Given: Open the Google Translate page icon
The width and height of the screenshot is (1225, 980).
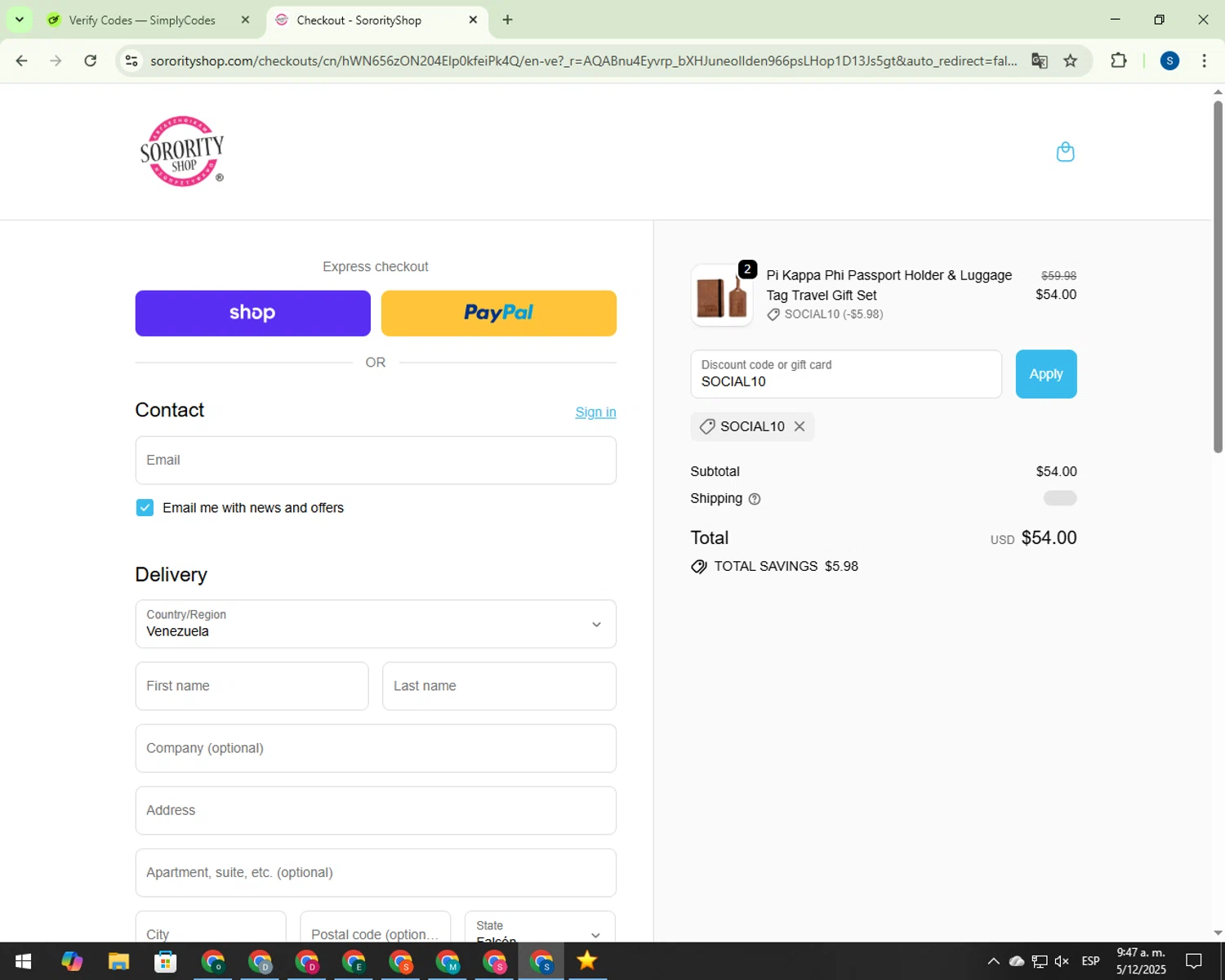Looking at the screenshot, I should point(1039,60).
